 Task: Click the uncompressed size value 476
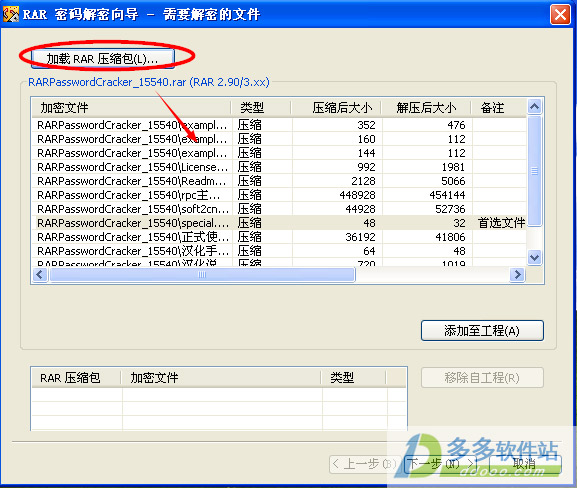(x=456, y=125)
